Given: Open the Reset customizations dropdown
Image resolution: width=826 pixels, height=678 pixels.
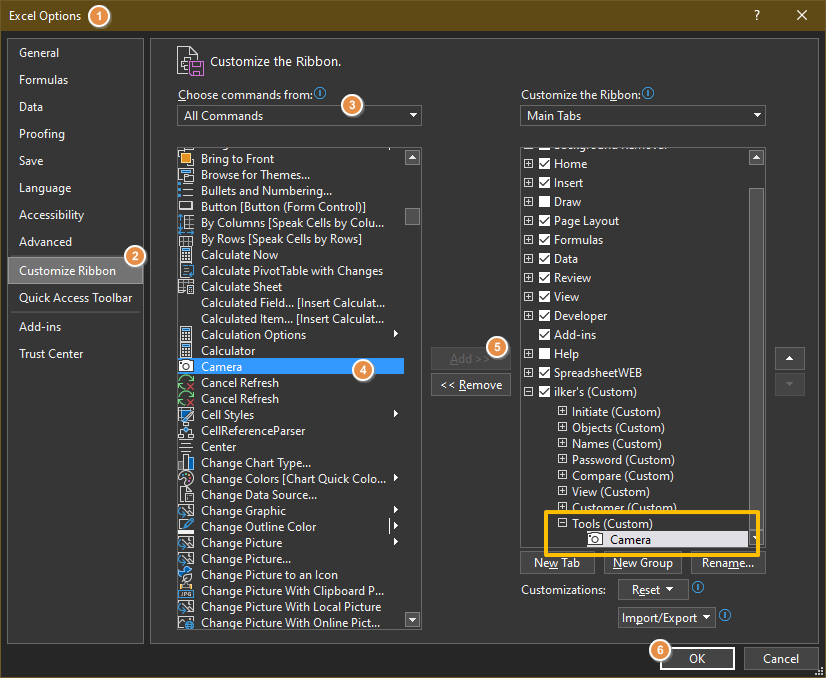Looking at the screenshot, I should coord(653,589).
